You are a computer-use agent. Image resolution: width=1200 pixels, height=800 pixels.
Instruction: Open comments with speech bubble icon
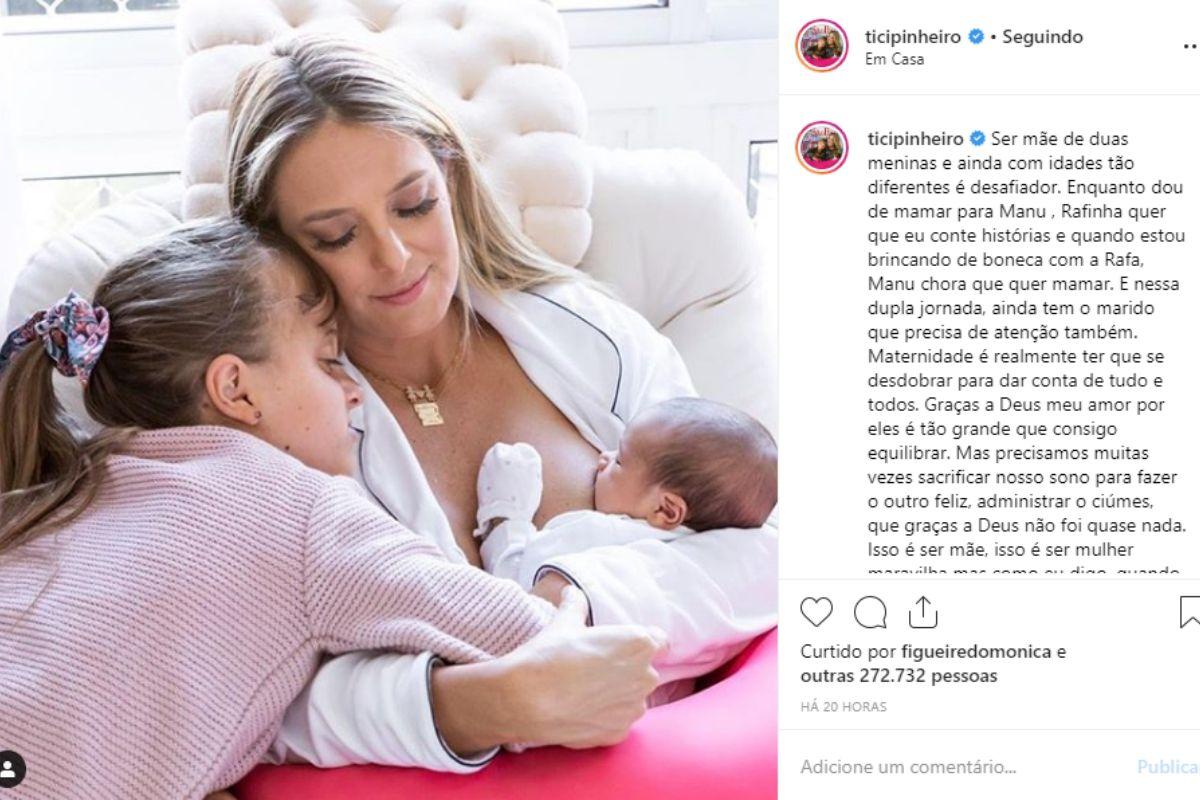[x=870, y=612]
